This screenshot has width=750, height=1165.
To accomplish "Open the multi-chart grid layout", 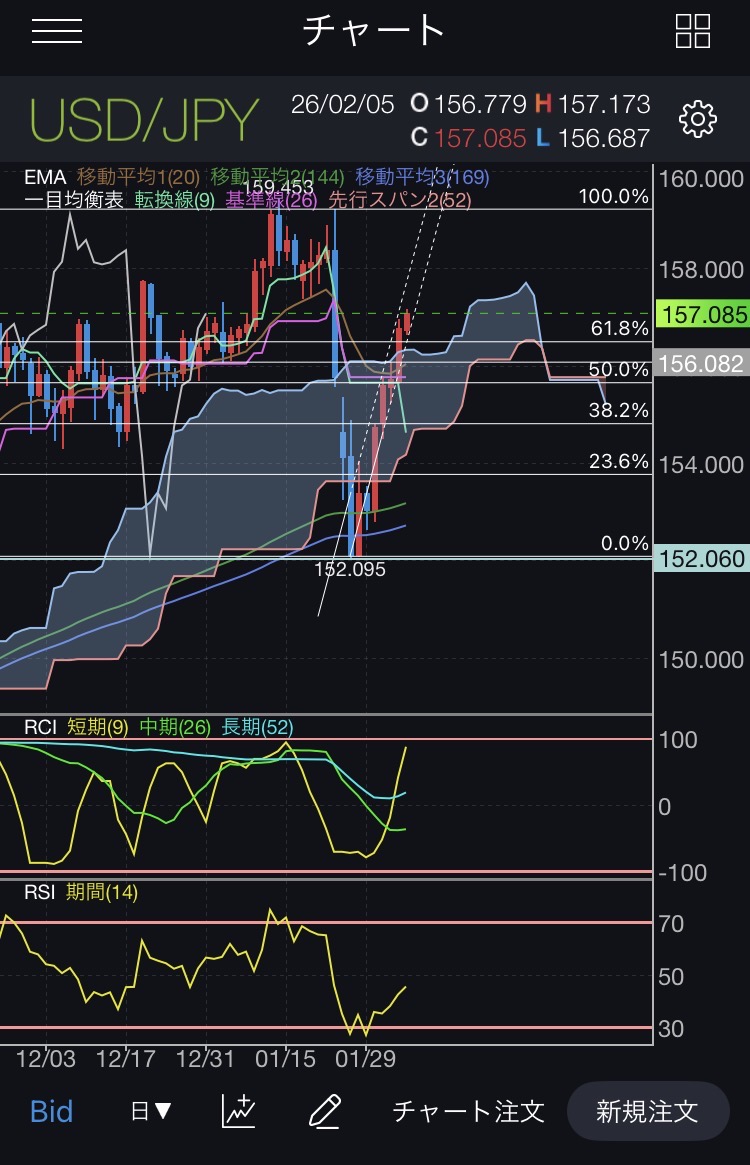I will (692, 31).
